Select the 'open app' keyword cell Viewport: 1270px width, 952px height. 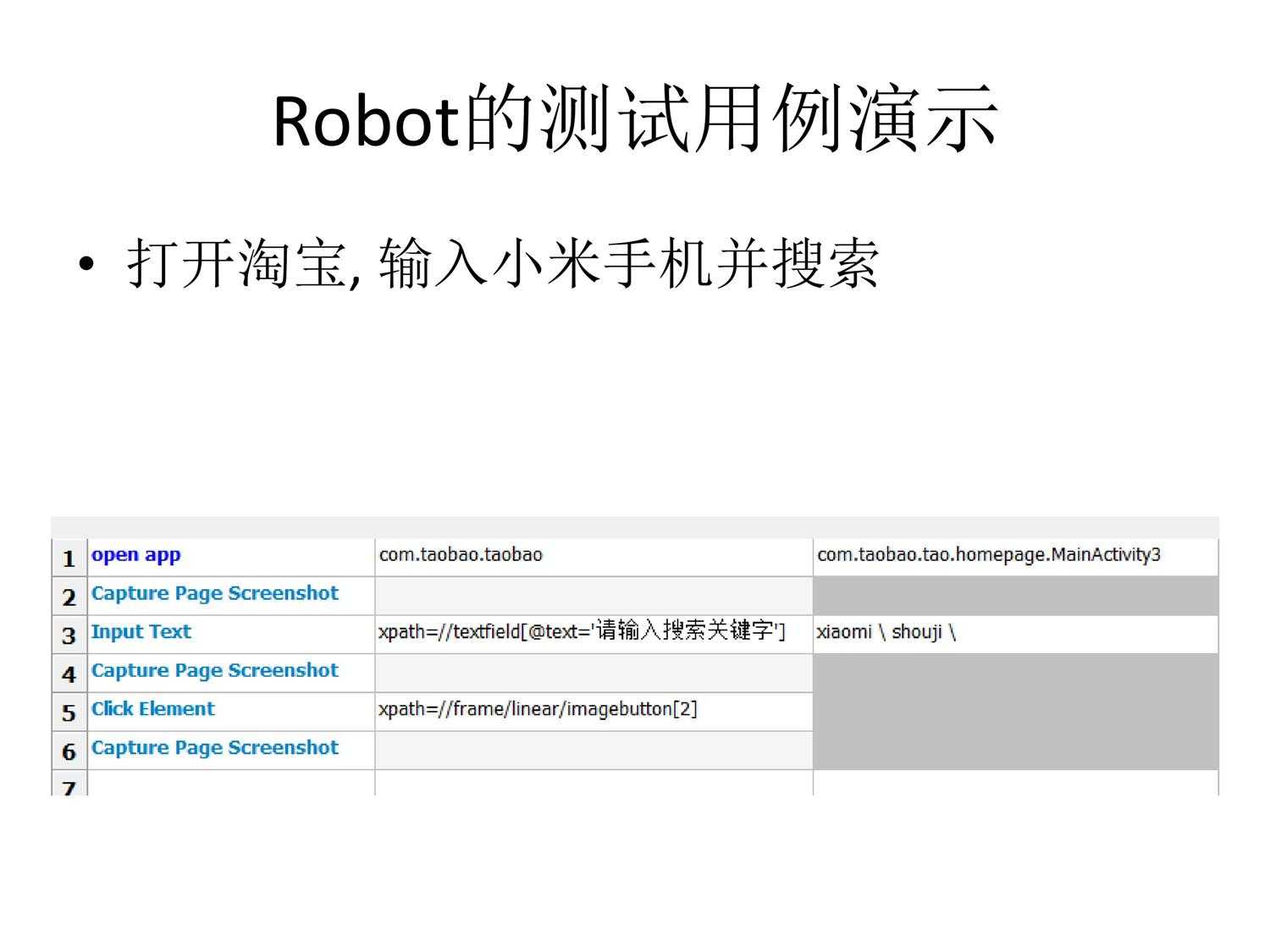tap(231, 557)
